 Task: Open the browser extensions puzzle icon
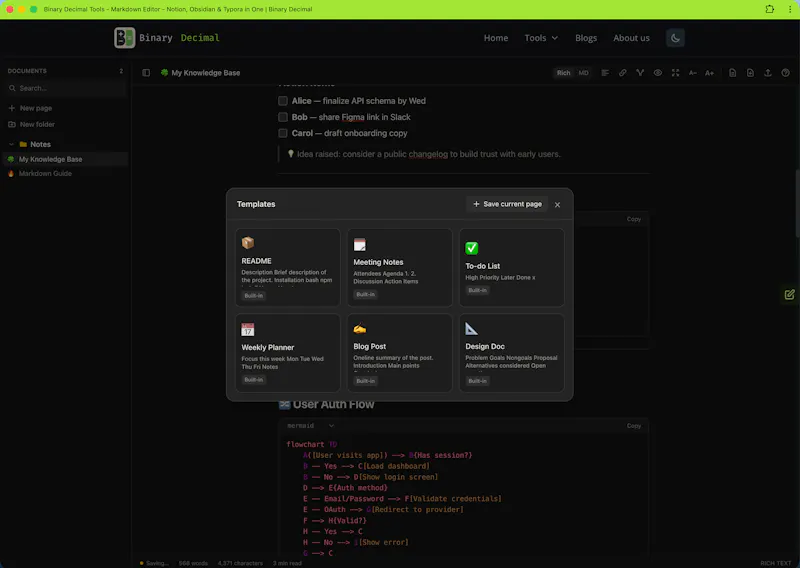(x=769, y=9)
